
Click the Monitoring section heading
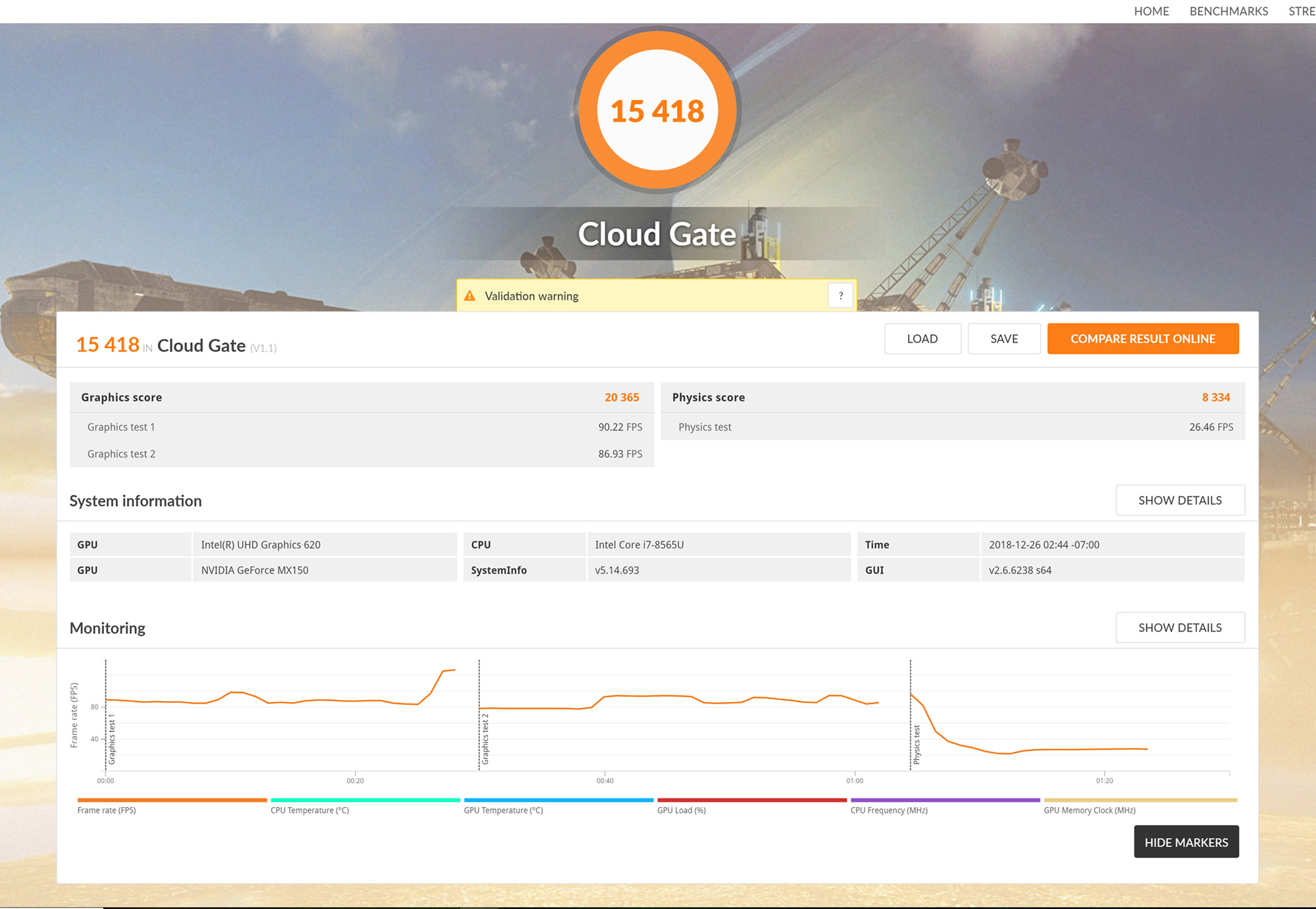107,628
